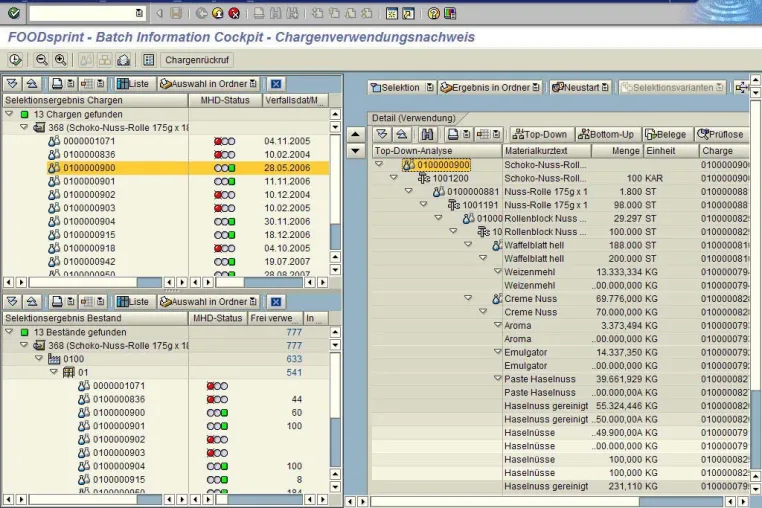Screen dimensions: 762x508
Task: Select batch 0000001071 in Chargen list
Action: (x=89, y=141)
